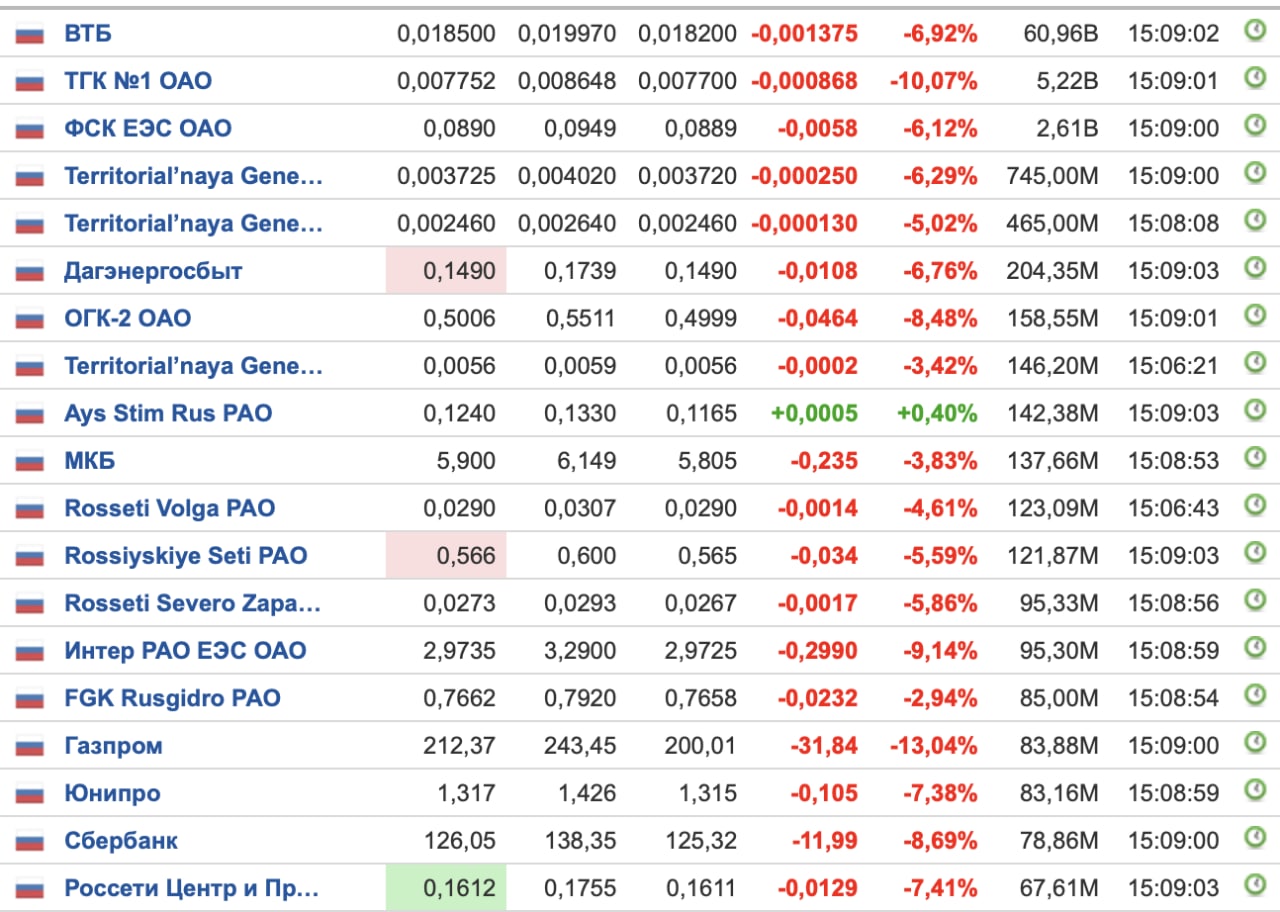Click the time 15:06:21
The height and width of the screenshot is (912, 1280).
click(1173, 366)
